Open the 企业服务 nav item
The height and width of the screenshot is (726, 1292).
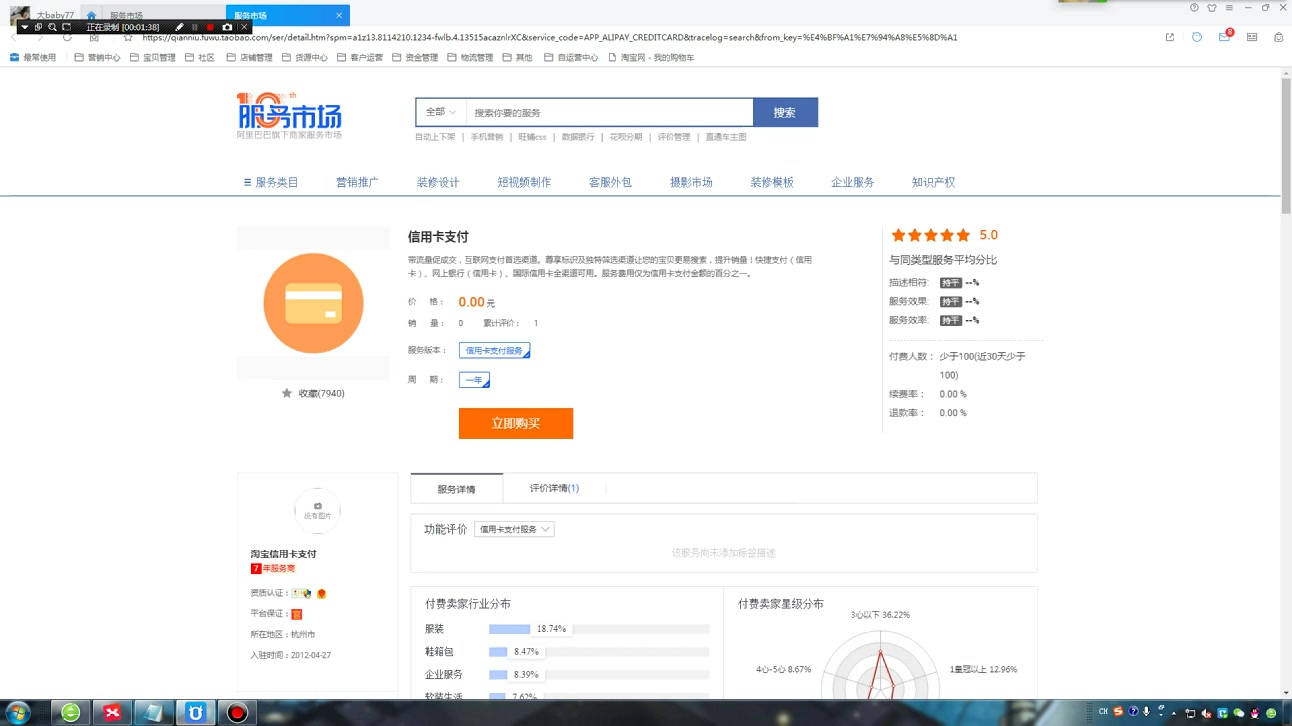click(853, 182)
